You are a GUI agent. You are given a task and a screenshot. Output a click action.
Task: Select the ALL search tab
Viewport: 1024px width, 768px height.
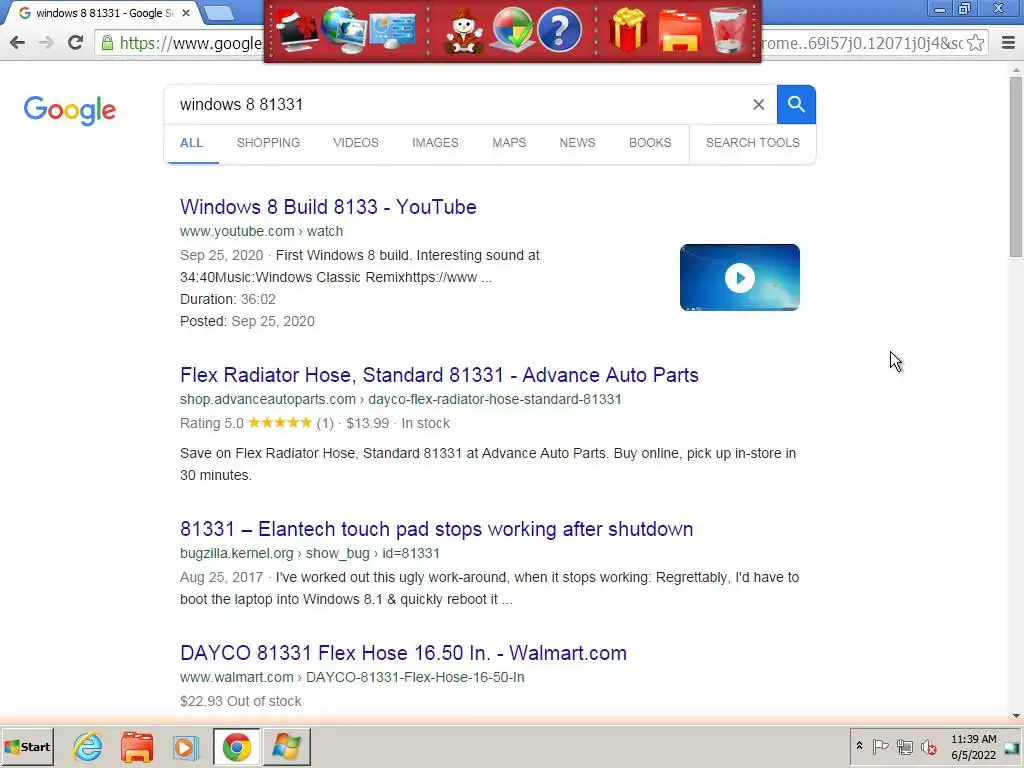tap(191, 142)
